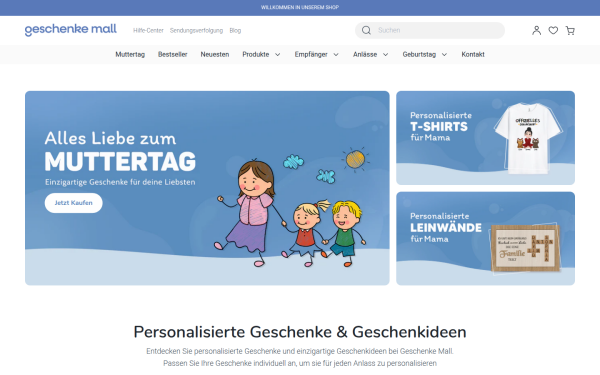Viewport: 600px width, 375px height.
Task: Click the white T-shirt product image
Action: [528, 138]
